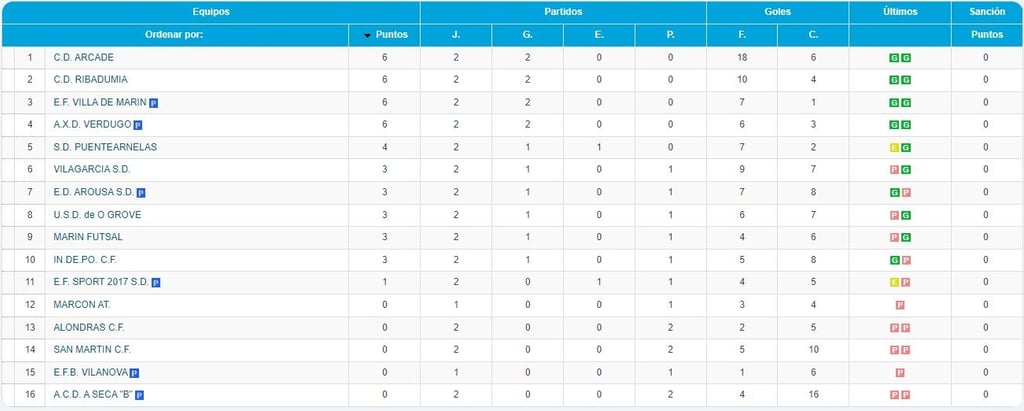Screen dimensions: 1024x411
Task: Open the MARIN FUTSAL team page
Action: pos(88,237)
